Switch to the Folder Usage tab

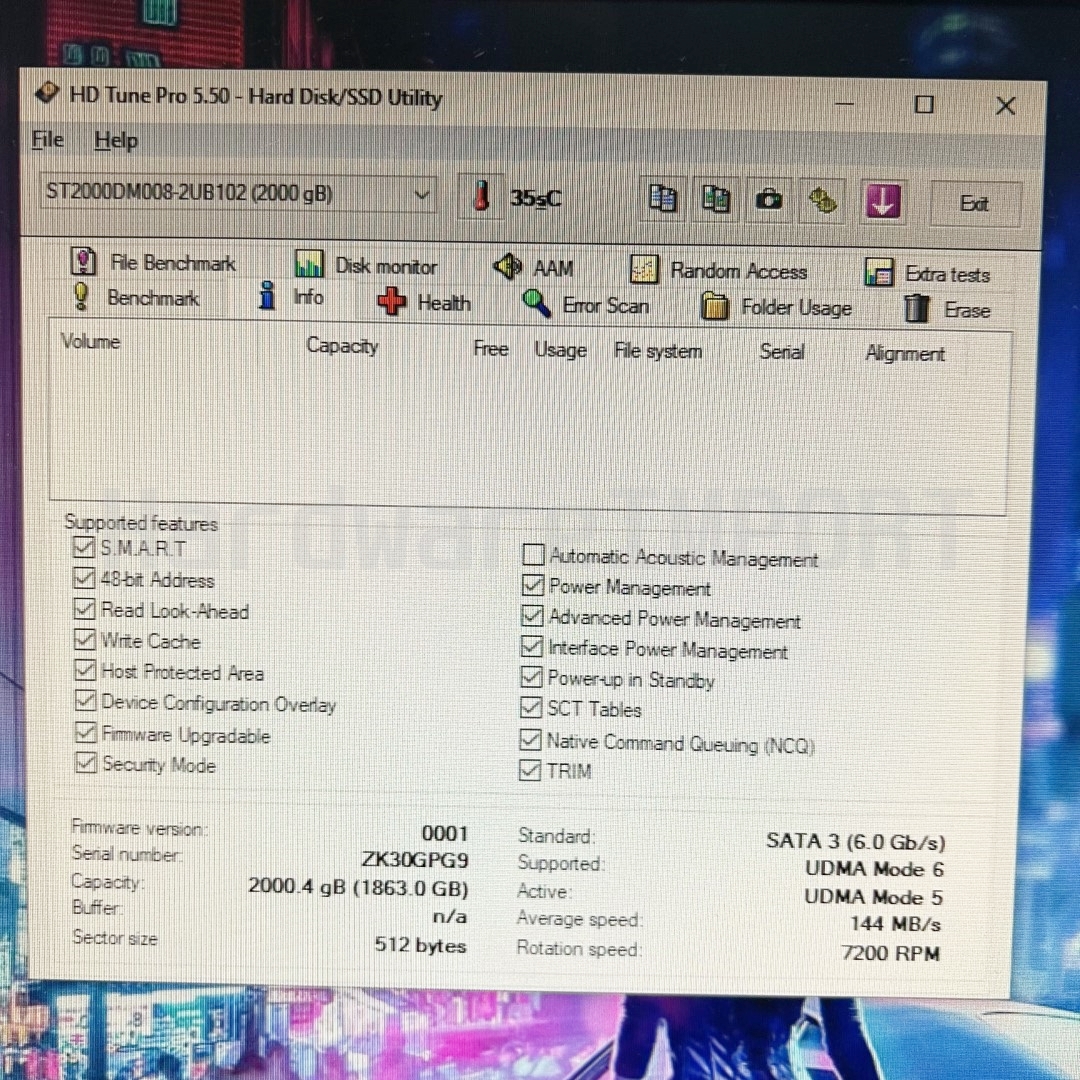pos(776,307)
